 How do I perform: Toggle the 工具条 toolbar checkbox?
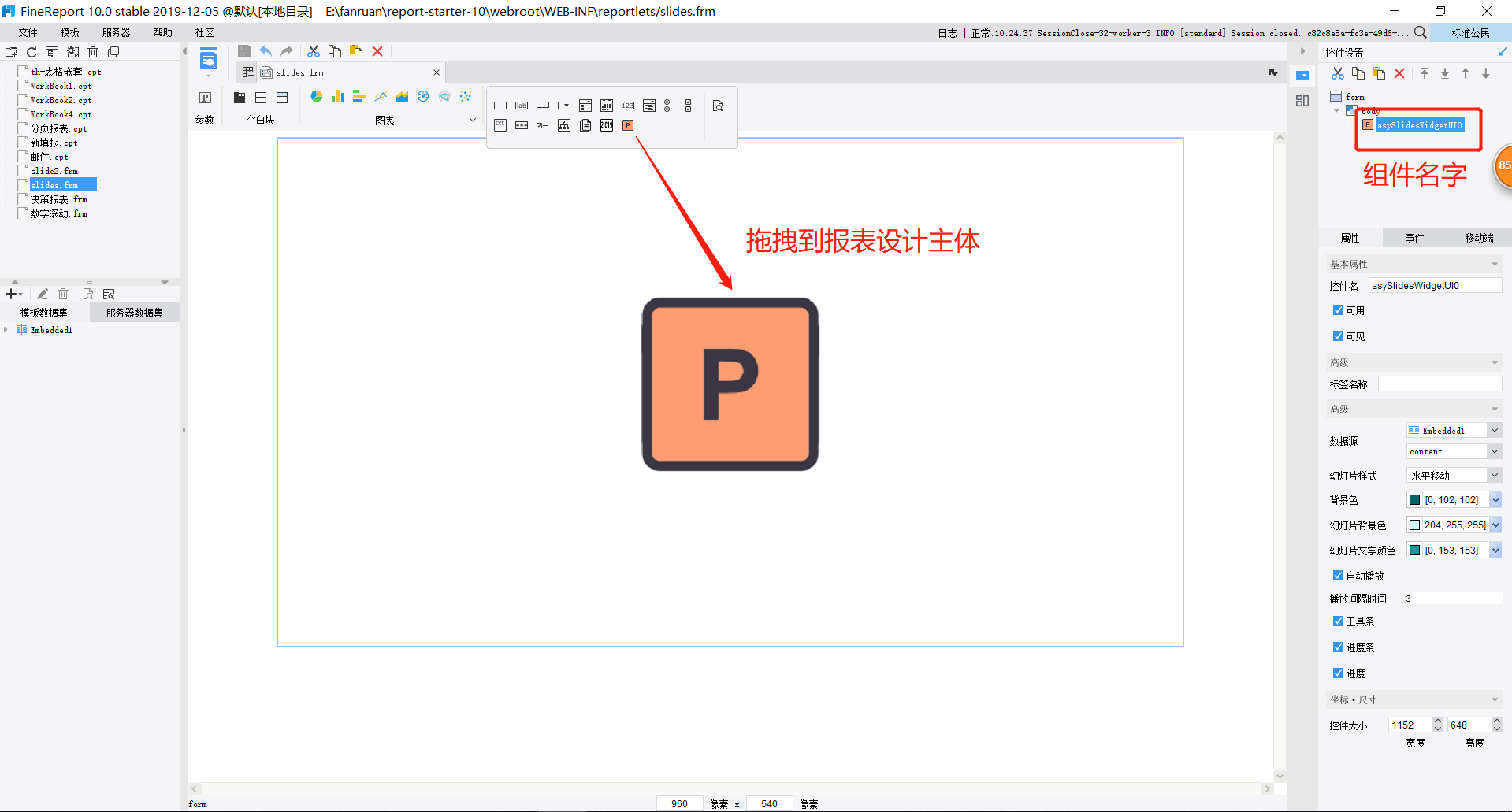(1338, 621)
